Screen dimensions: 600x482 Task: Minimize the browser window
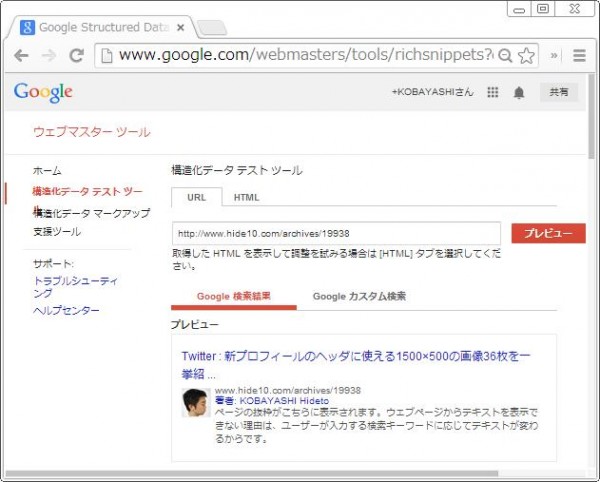click(x=519, y=9)
